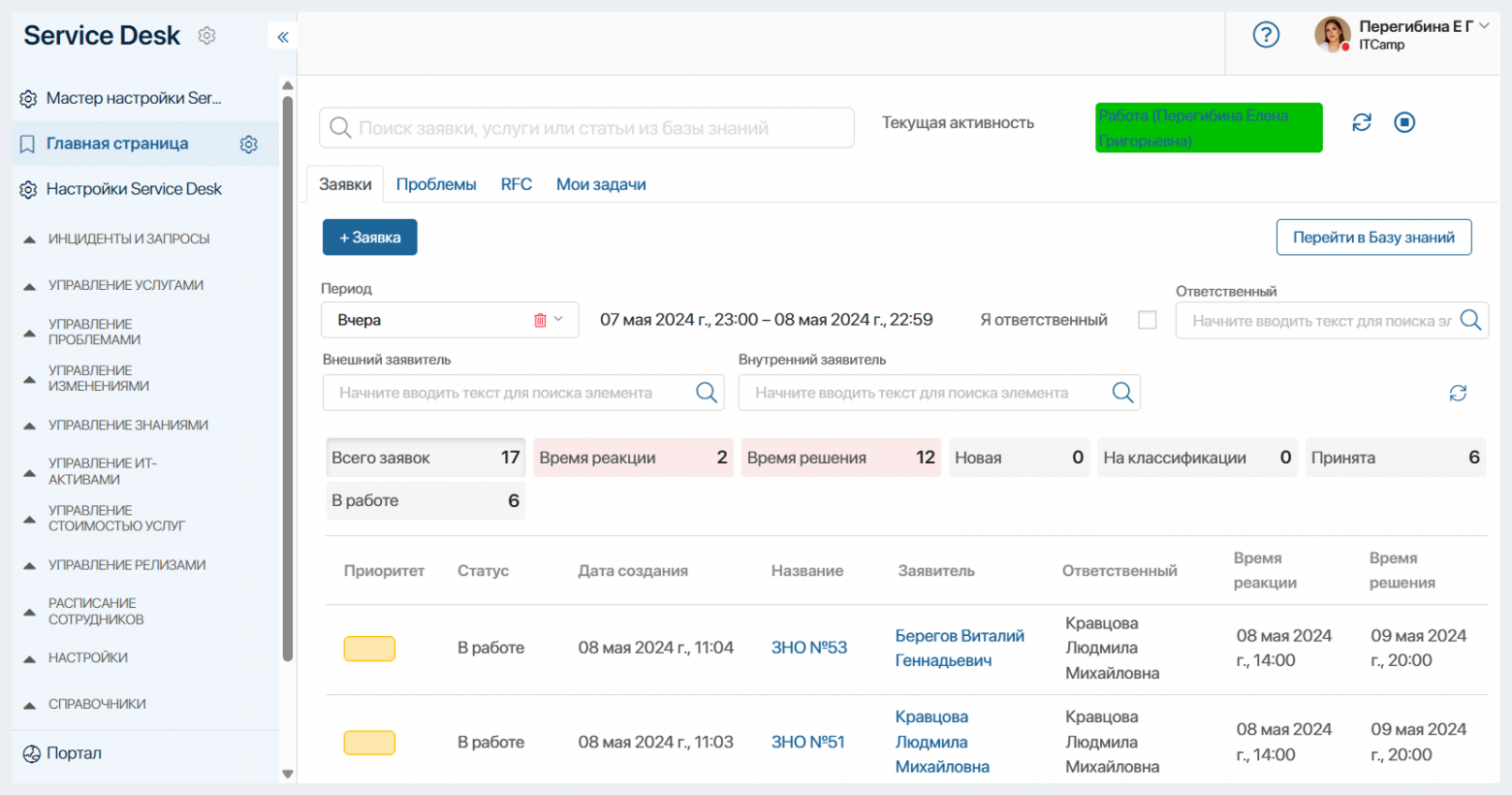Click Перейти в Базу знаний button
This screenshot has height=795, width=1512.
tap(1373, 238)
